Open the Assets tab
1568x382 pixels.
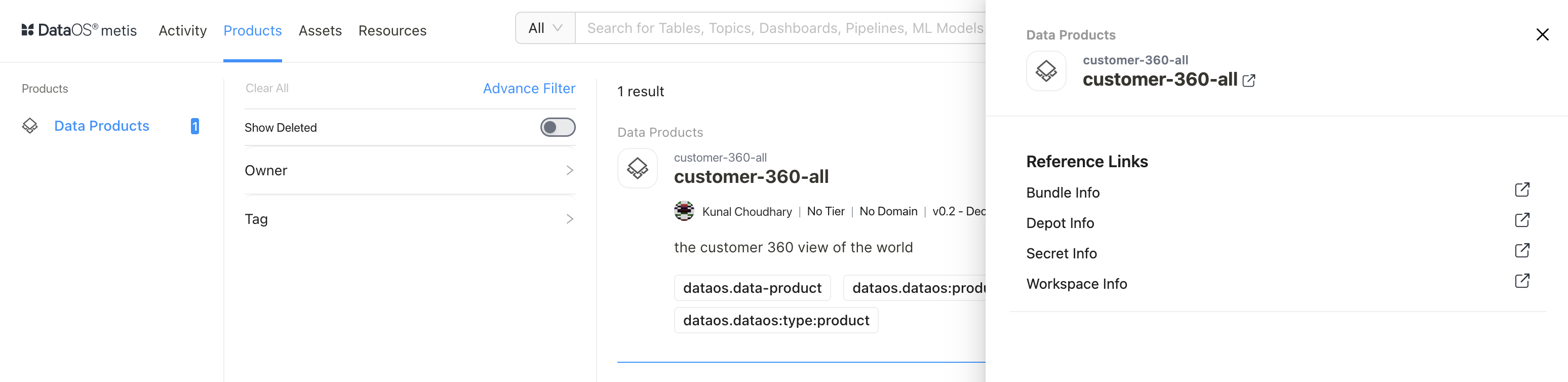tap(320, 30)
